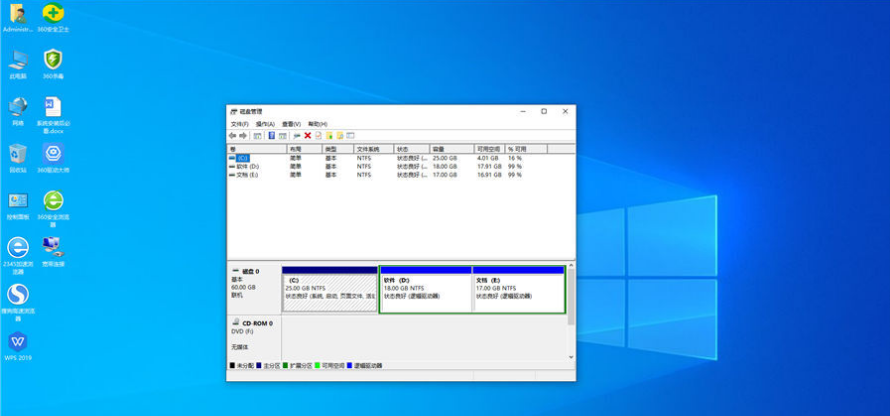Open the 文件(F) menu
Image resolution: width=890 pixels, height=416 pixels.
pyautogui.click(x=239, y=124)
